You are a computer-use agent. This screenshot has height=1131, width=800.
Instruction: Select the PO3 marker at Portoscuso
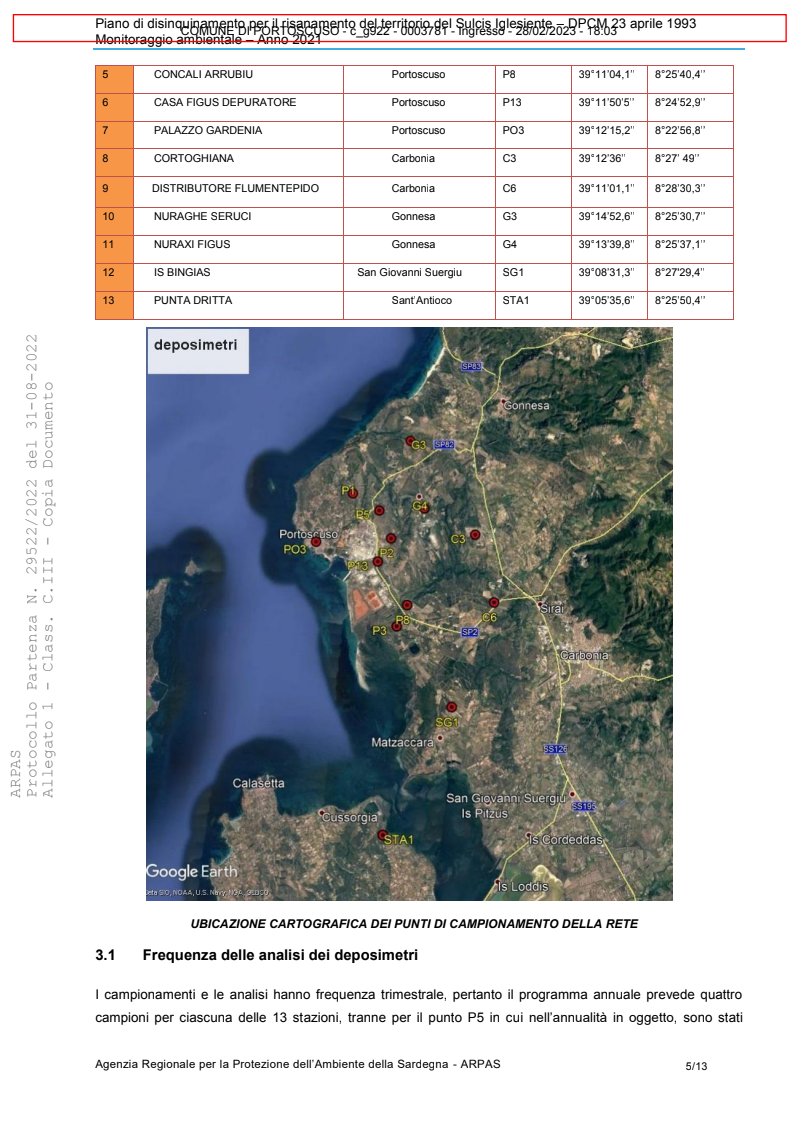tap(316, 541)
